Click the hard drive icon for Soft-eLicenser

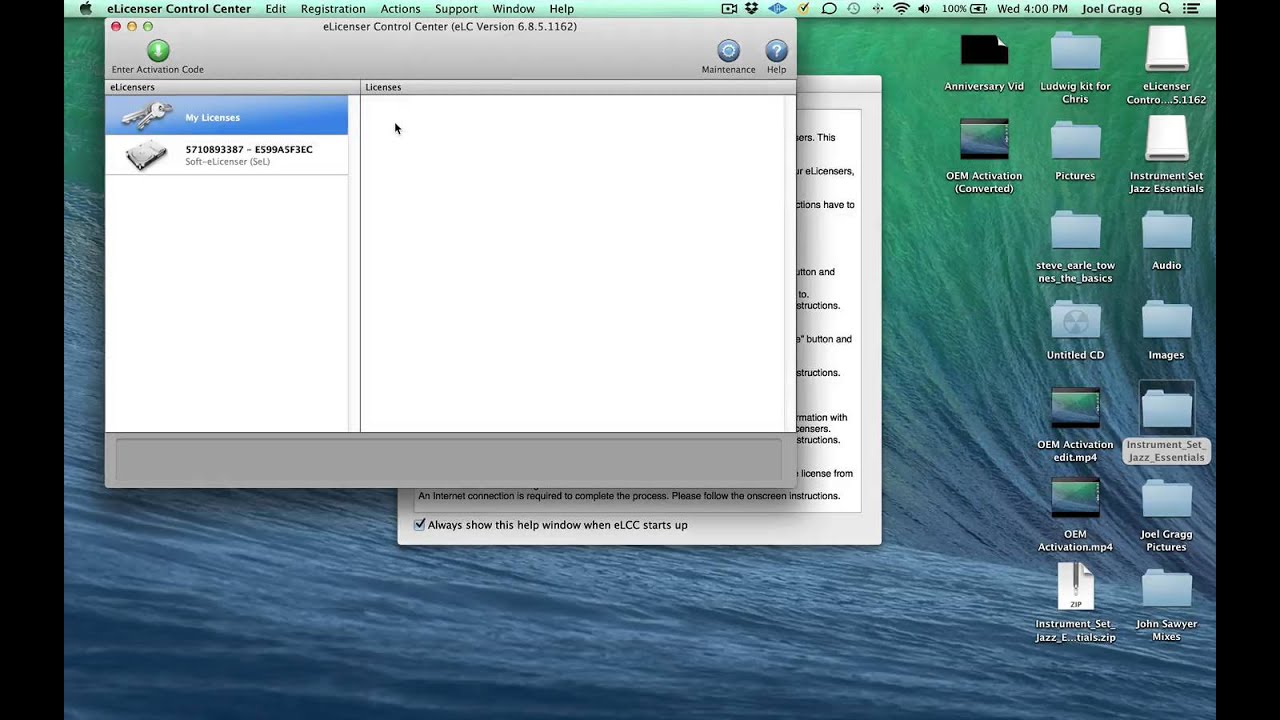(147, 155)
